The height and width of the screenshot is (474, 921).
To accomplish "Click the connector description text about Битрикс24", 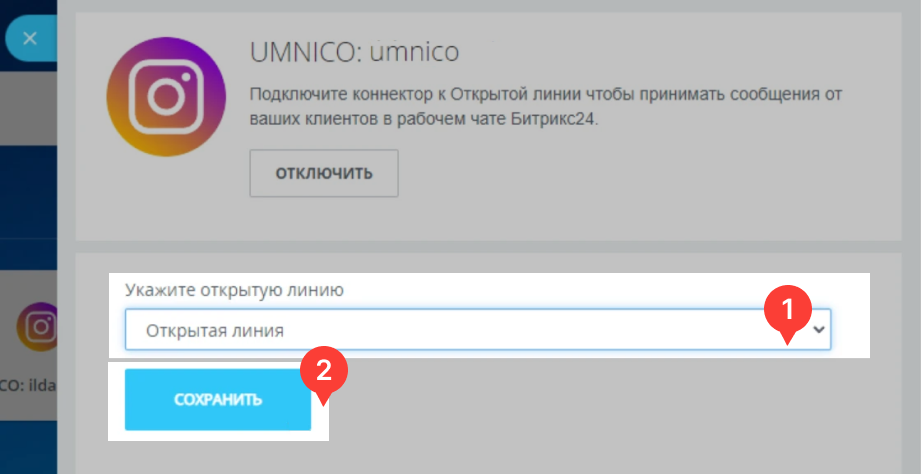I will coord(546,106).
